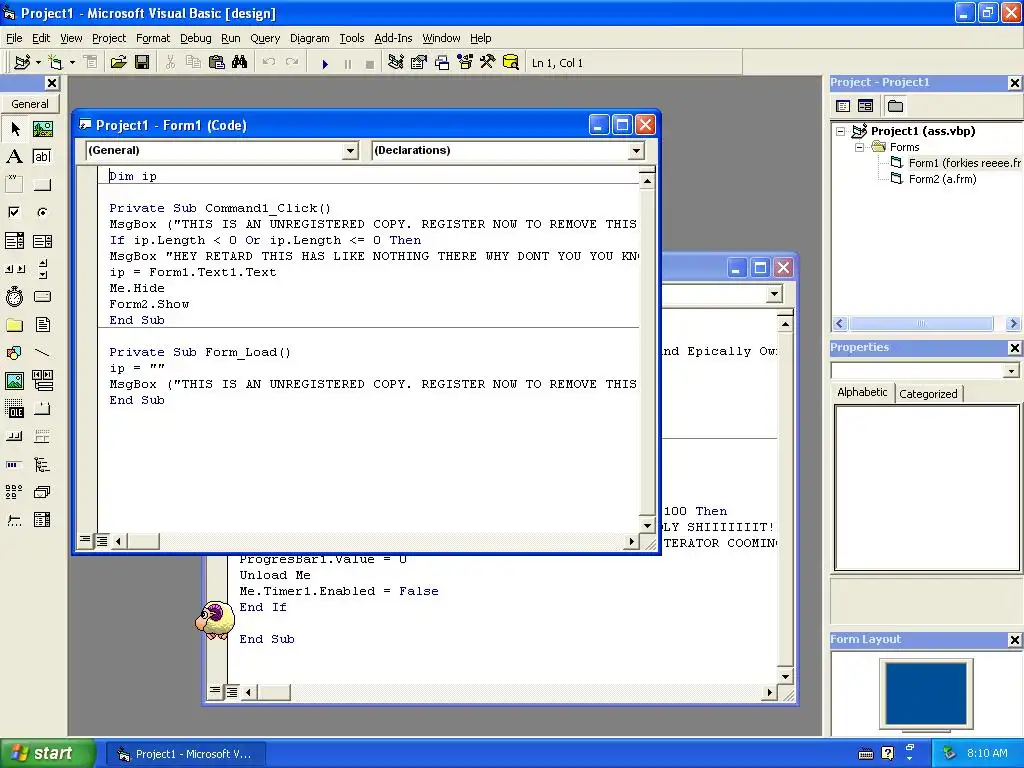Image resolution: width=1024 pixels, height=768 pixels.
Task: Close the toolbox panel
Action: 52,83
